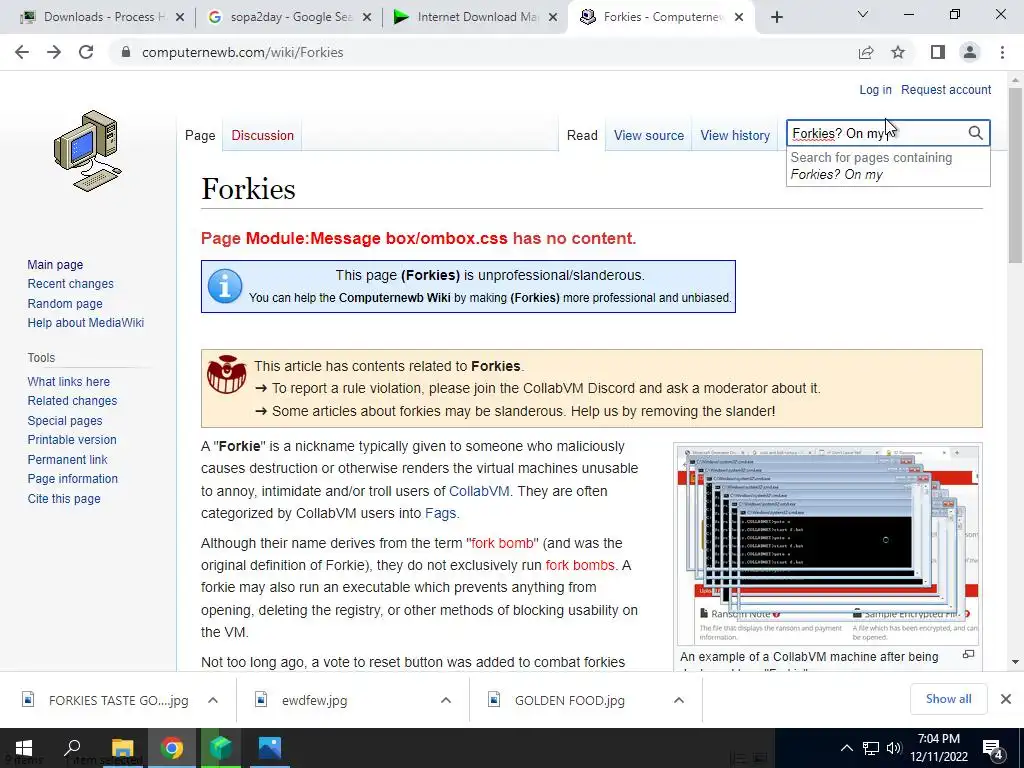The height and width of the screenshot is (768, 1024).
Task: Close the downloads bar
Action: (1006, 699)
